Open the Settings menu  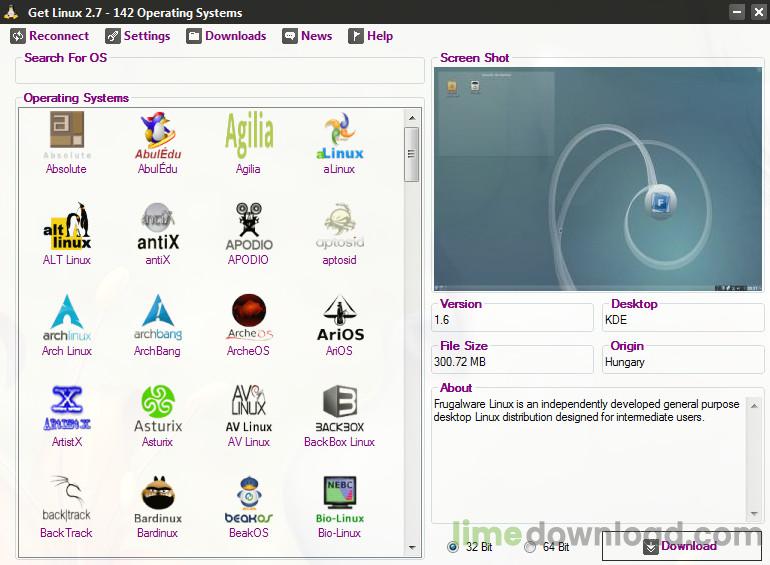138,36
